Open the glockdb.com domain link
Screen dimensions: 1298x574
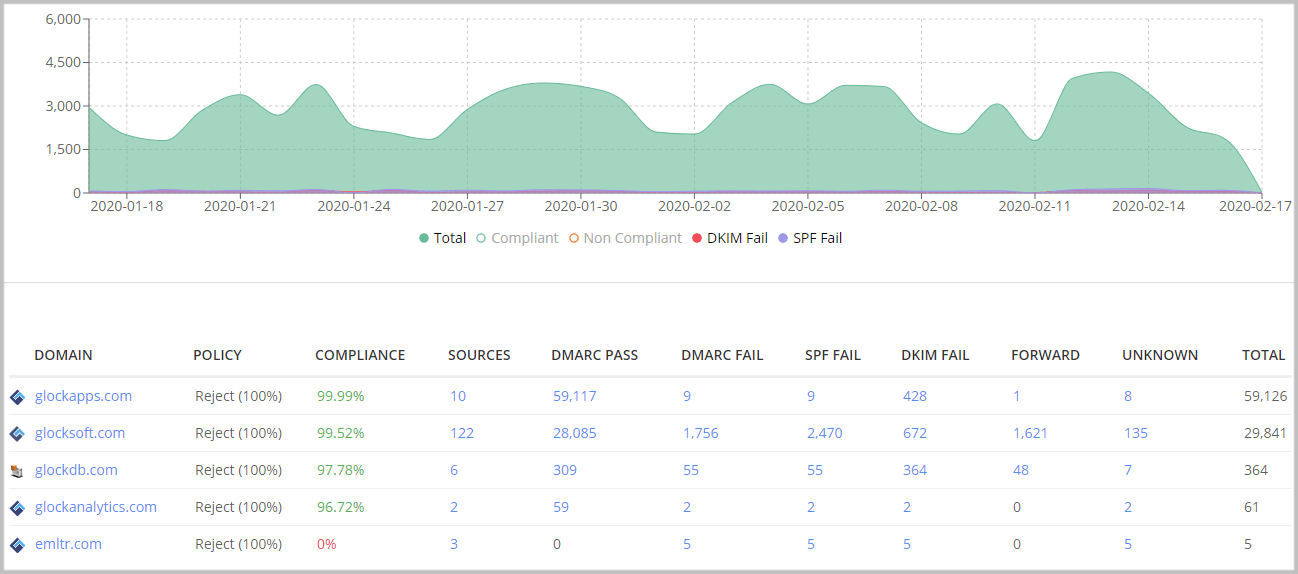click(x=76, y=470)
